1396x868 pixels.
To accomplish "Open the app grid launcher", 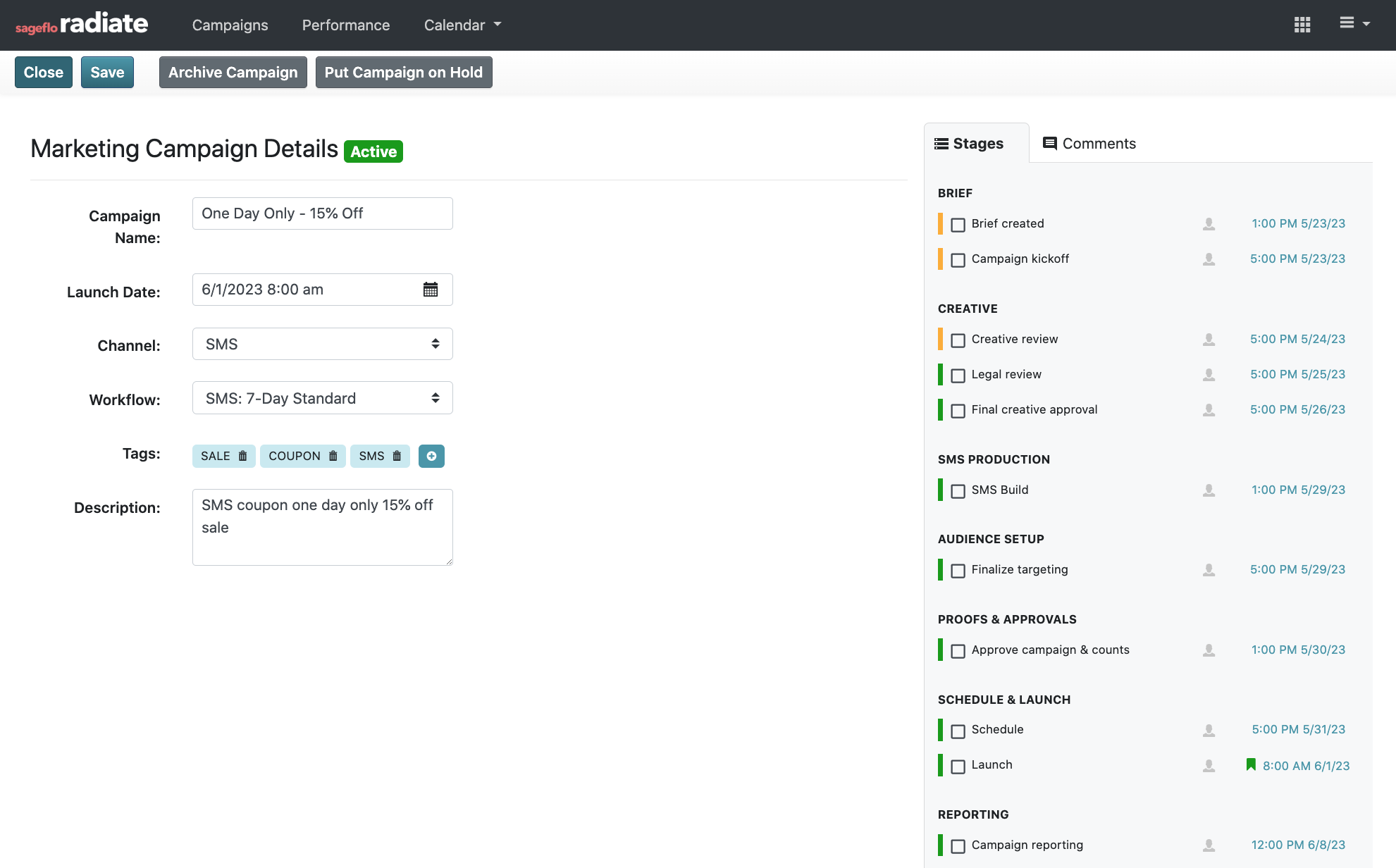I will (1302, 25).
